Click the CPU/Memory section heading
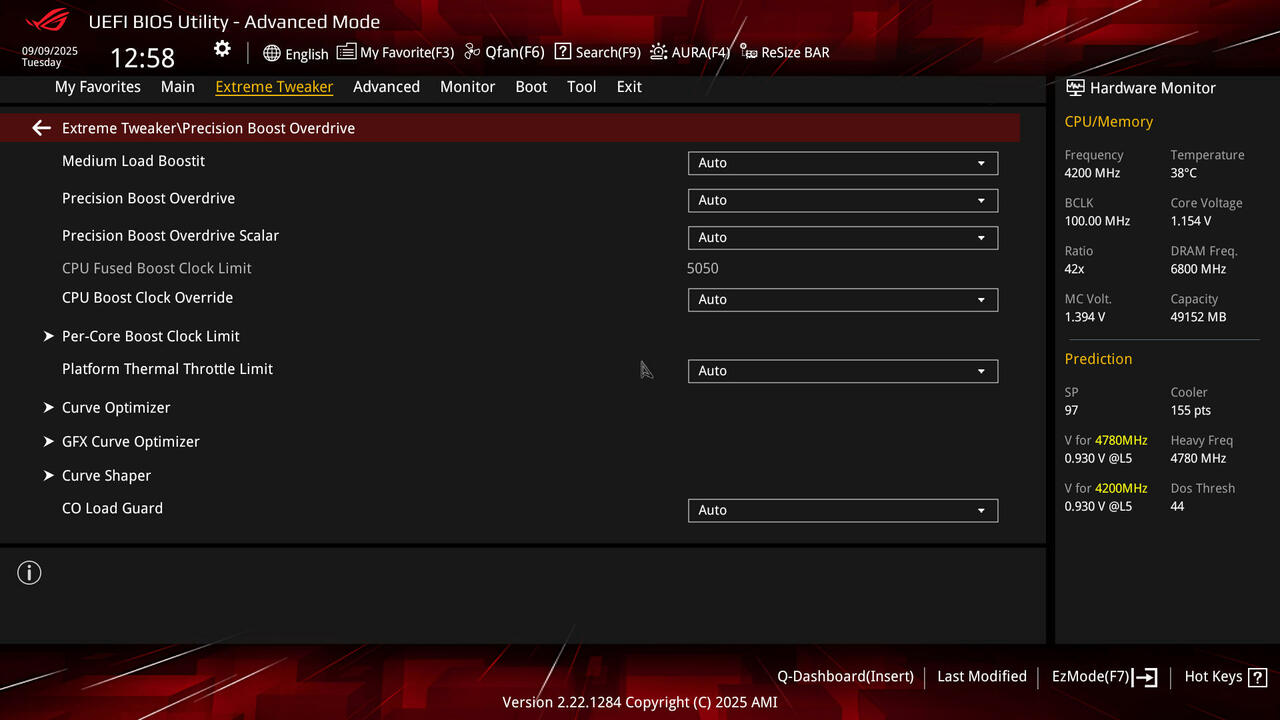Image resolution: width=1280 pixels, height=720 pixels. pos(1109,122)
